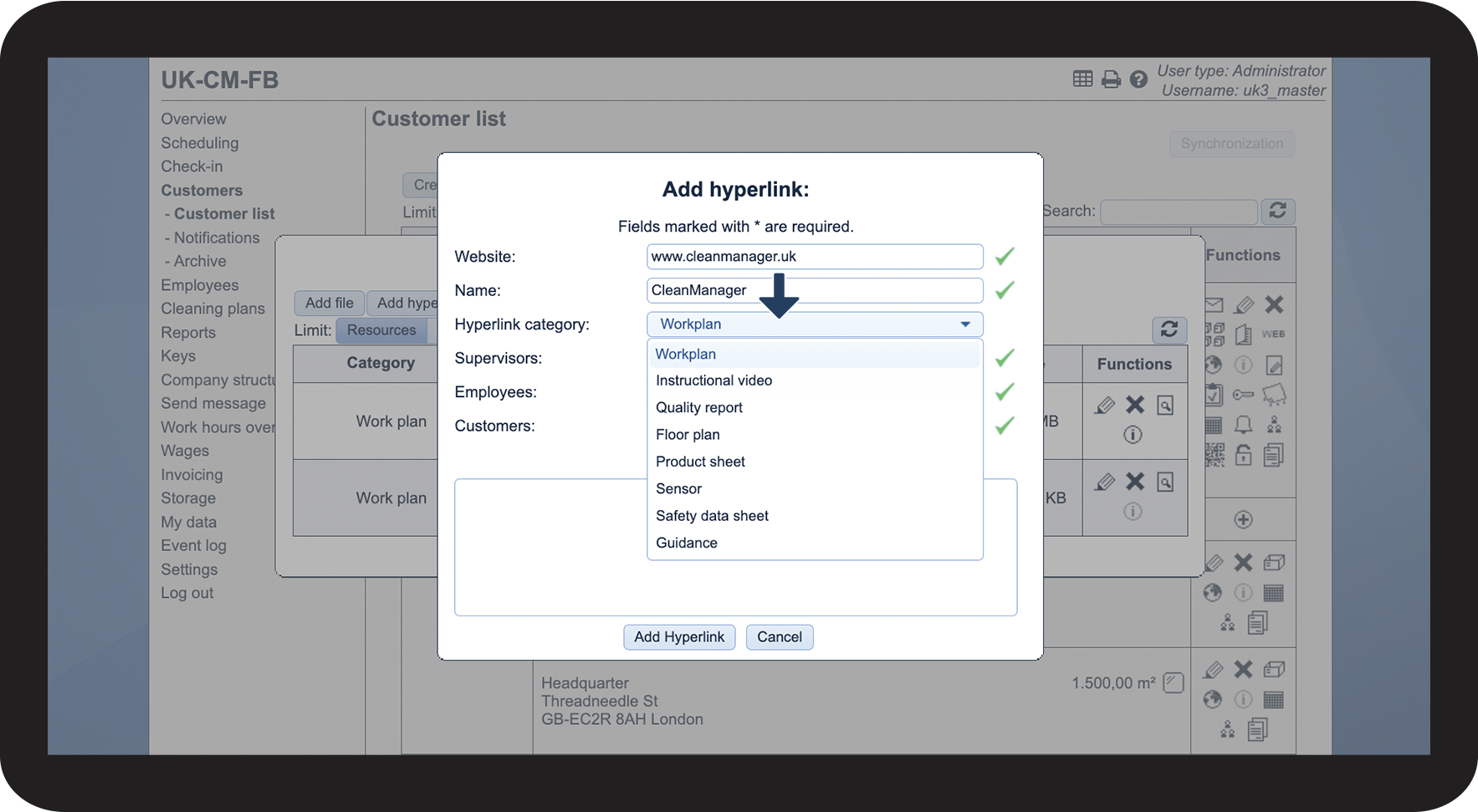This screenshot has width=1478, height=812.
Task: Open Event log in the sidebar
Action: click(193, 545)
